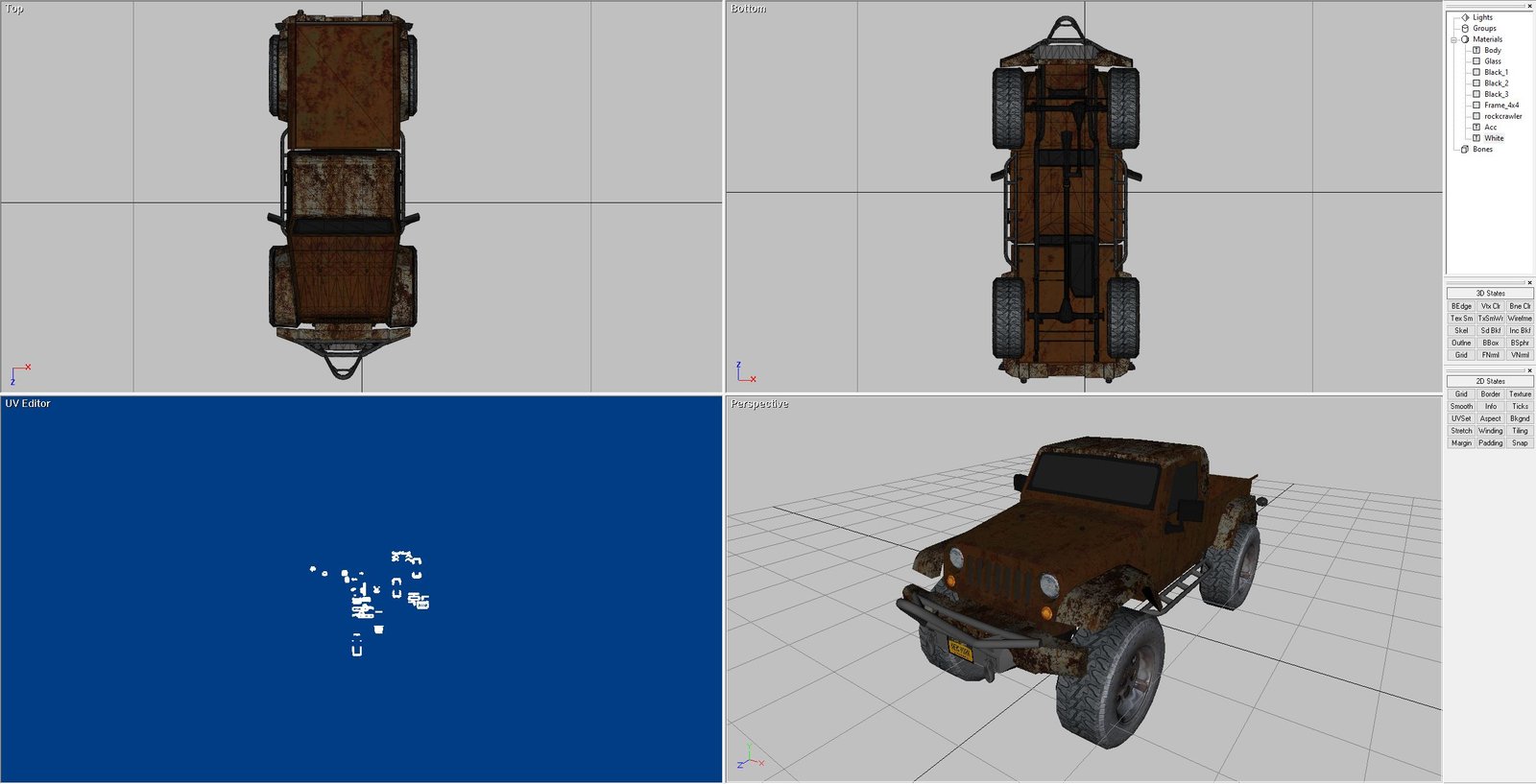Image resolution: width=1536 pixels, height=784 pixels.
Task: Collapse the 3D States panel header
Action: pyautogui.click(x=1490, y=294)
